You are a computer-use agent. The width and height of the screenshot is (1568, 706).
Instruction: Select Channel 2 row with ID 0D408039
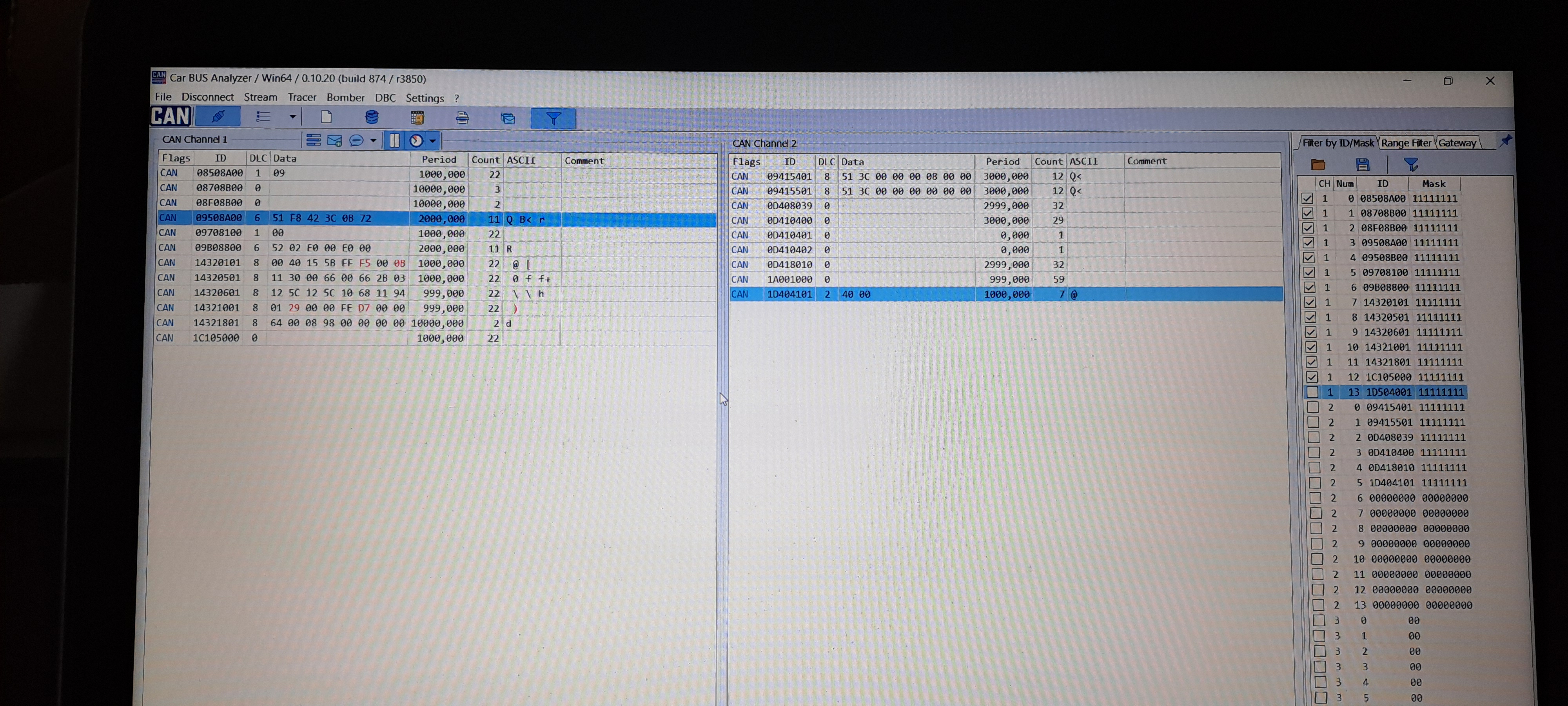[789, 206]
